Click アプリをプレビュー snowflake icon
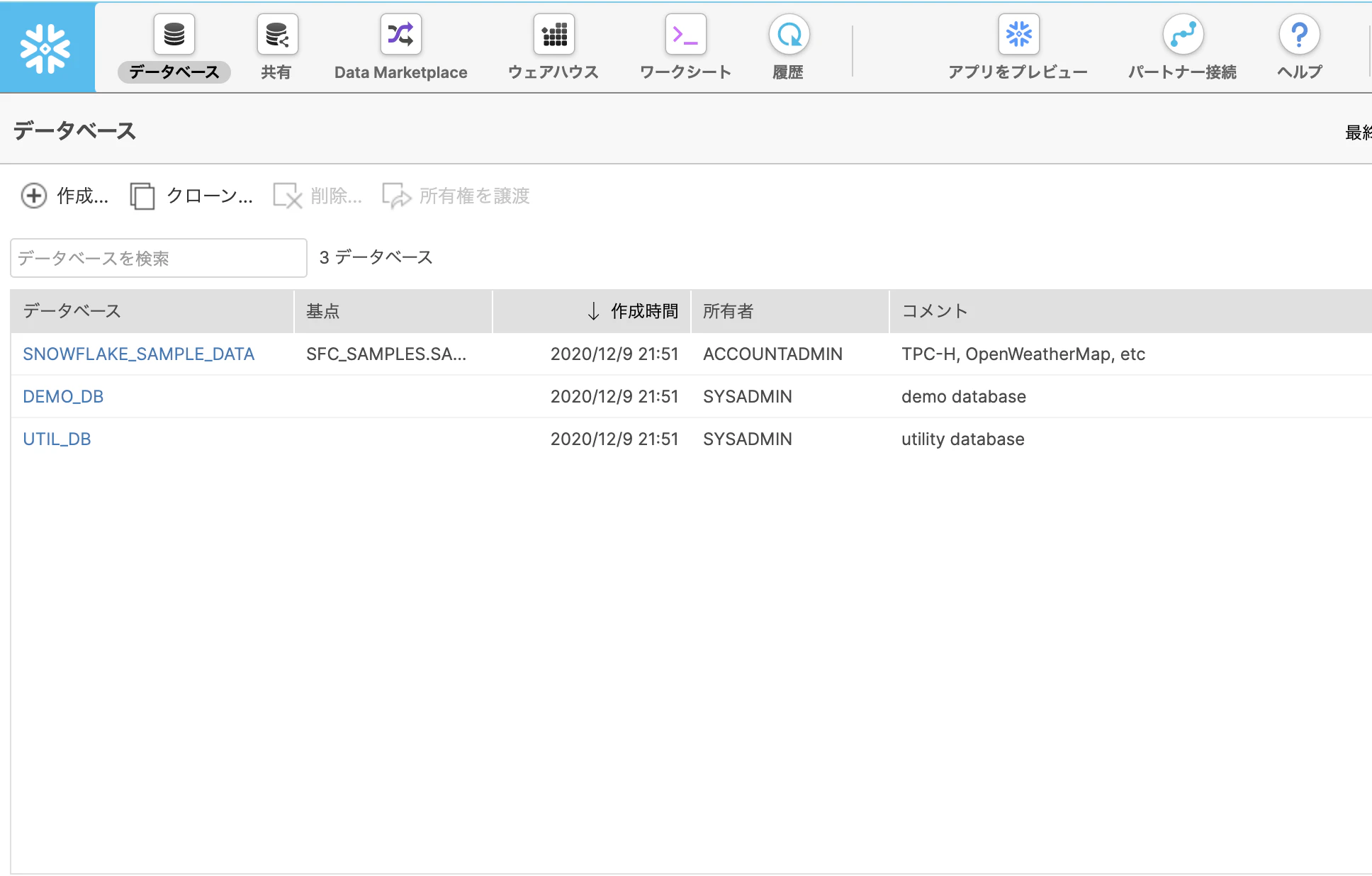 coord(1018,35)
